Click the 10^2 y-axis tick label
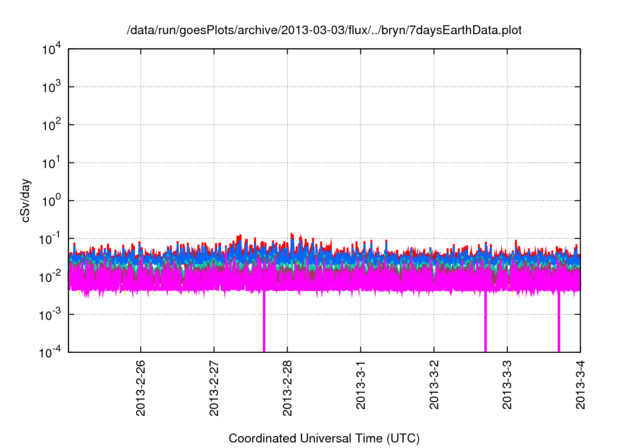Viewport: 640px width, 448px height. point(51,125)
